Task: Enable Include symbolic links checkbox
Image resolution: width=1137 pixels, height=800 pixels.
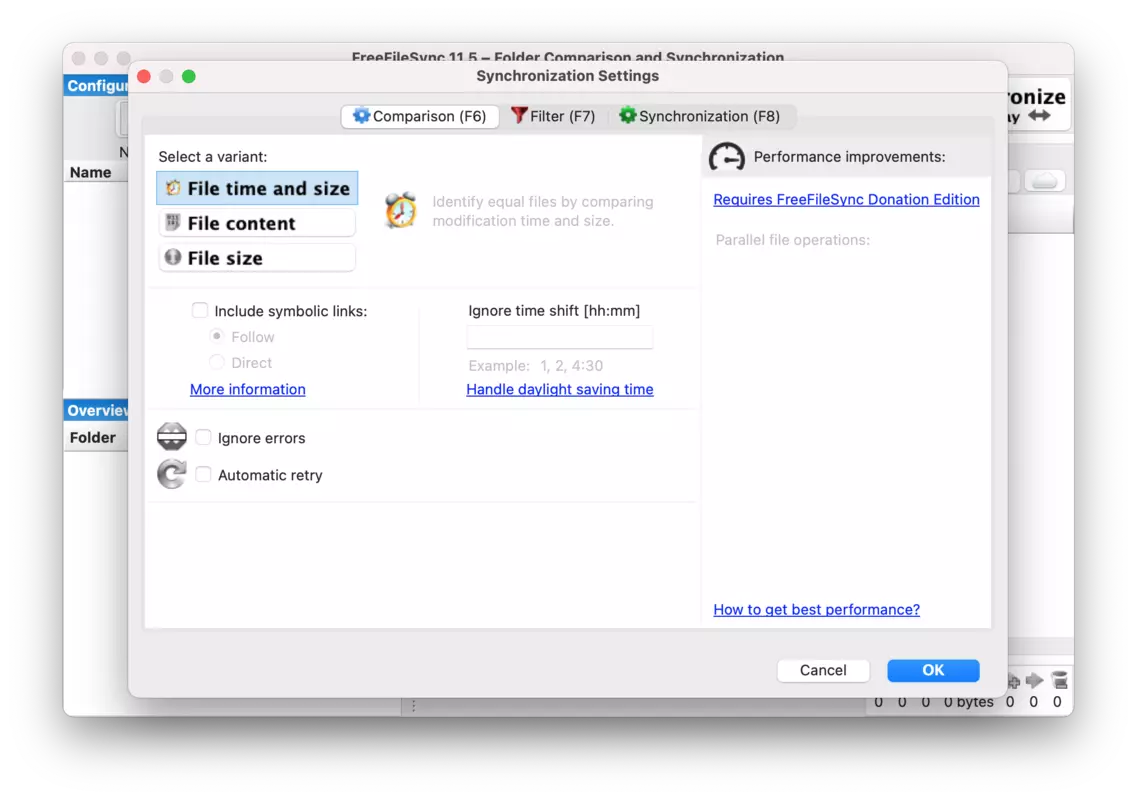Action: [x=199, y=310]
